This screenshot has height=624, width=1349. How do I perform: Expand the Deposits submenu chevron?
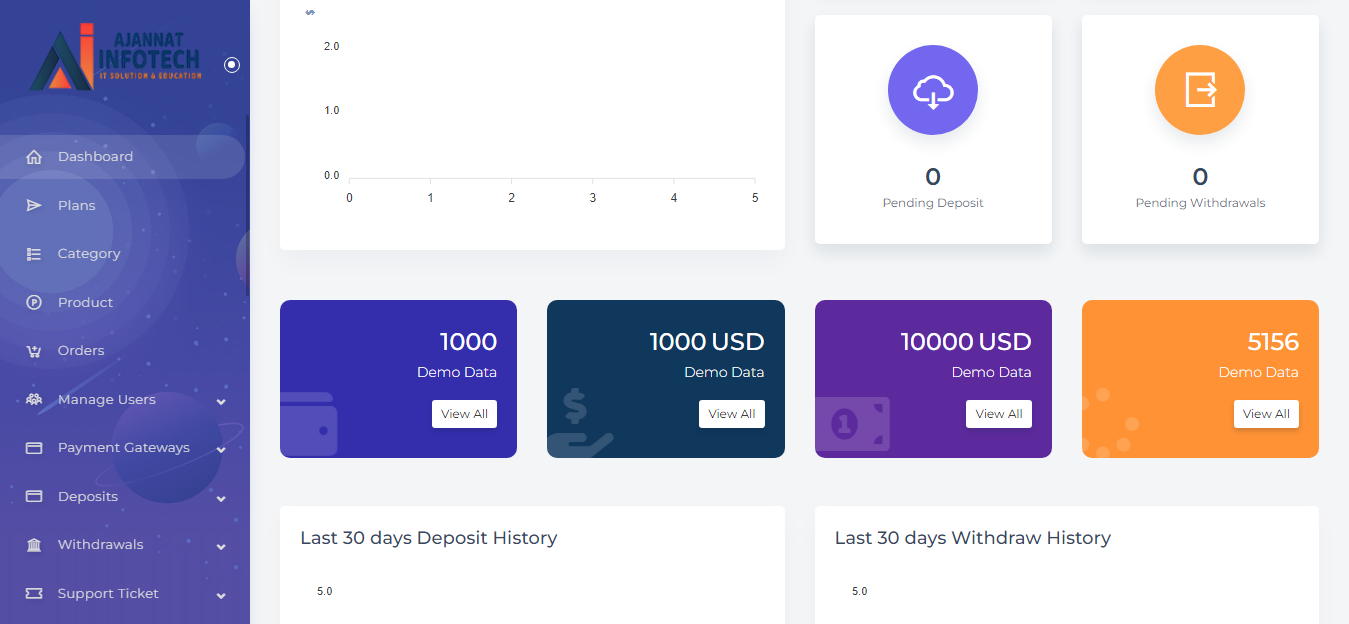[x=221, y=498]
